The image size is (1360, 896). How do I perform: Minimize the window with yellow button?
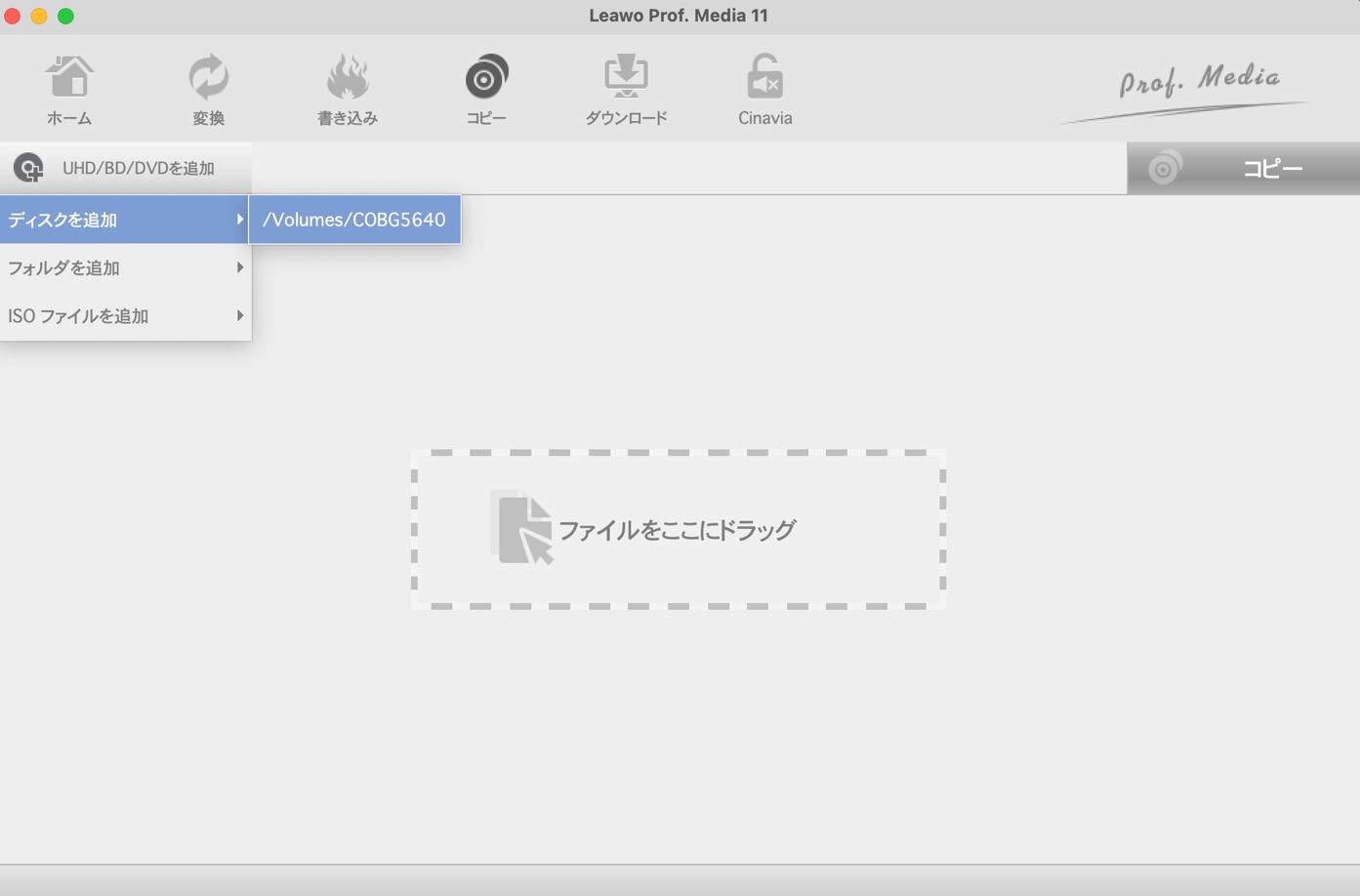click(39, 16)
